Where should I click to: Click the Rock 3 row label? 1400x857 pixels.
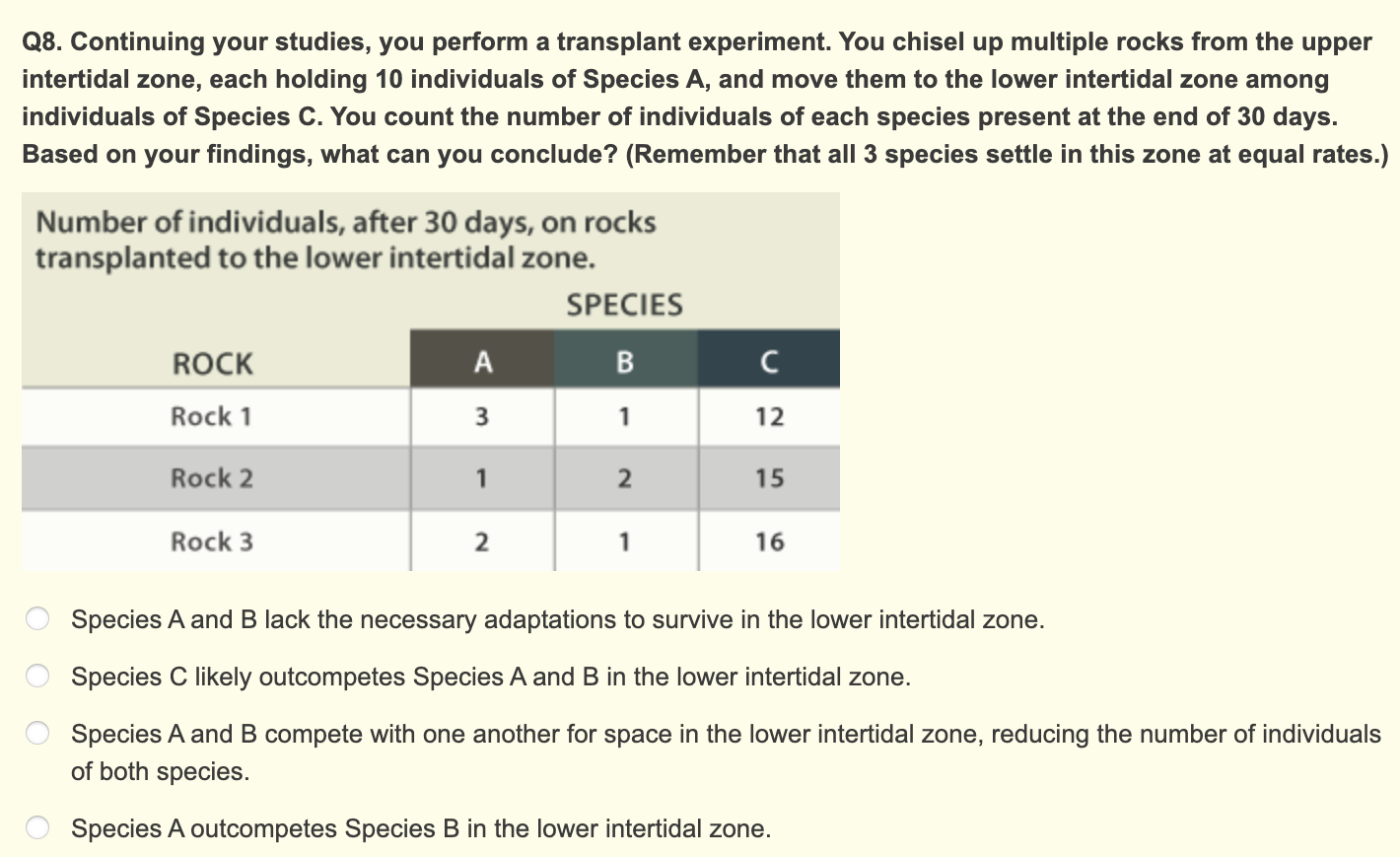(212, 541)
